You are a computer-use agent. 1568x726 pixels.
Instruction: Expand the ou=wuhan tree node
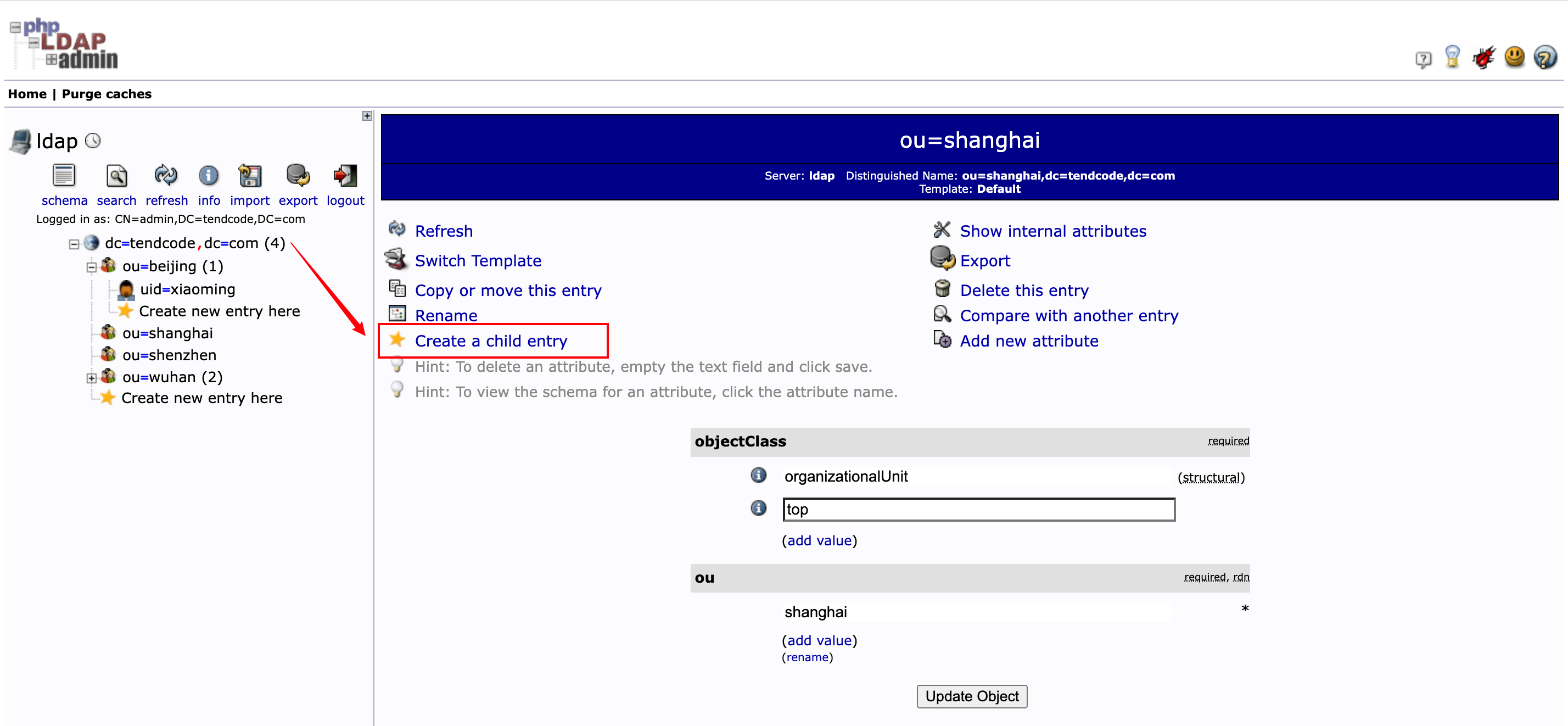(x=91, y=378)
